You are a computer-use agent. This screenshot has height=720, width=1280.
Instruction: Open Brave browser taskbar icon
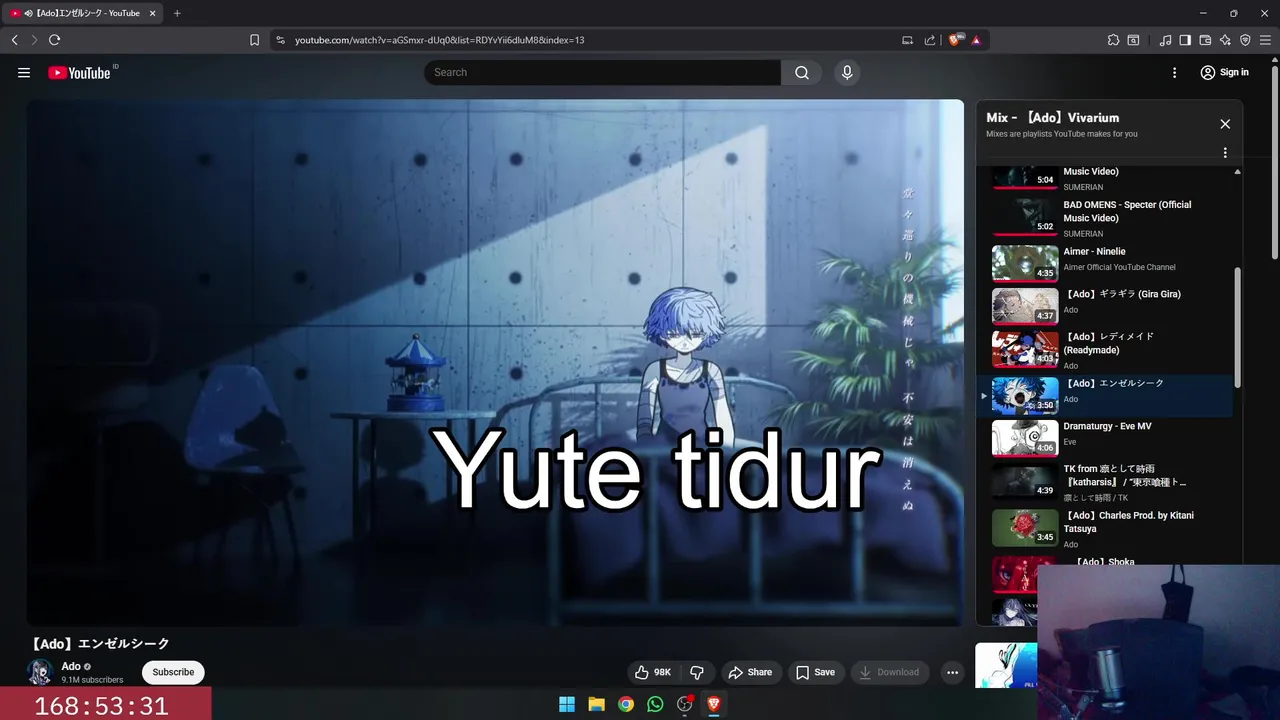click(714, 704)
